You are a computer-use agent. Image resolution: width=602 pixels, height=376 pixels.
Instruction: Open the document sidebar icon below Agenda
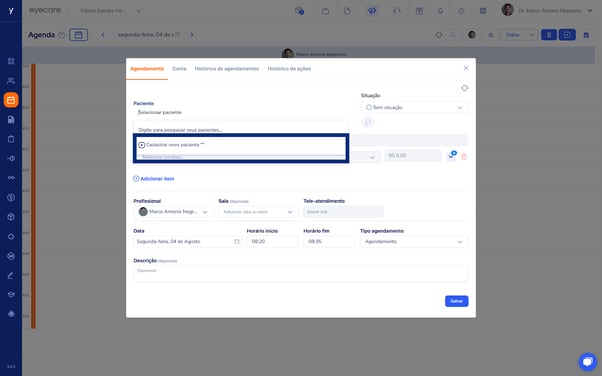click(x=11, y=120)
